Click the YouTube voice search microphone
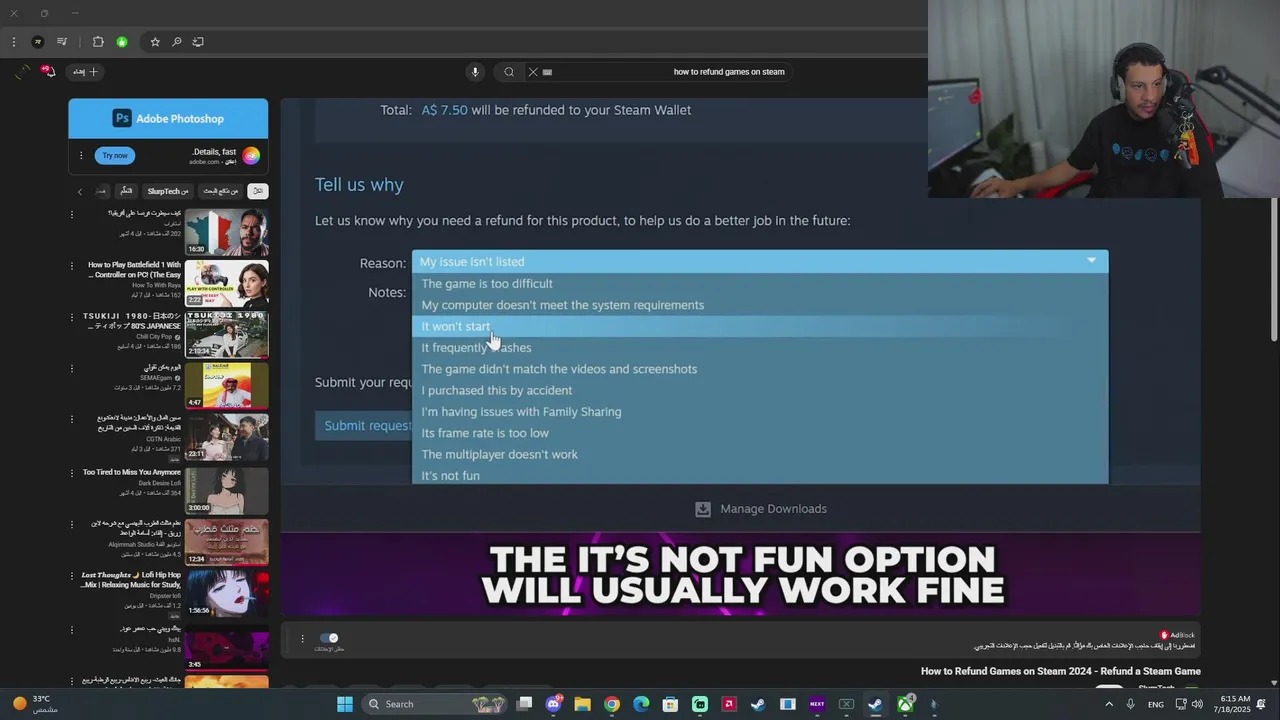1280x720 pixels. click(475, 72)
